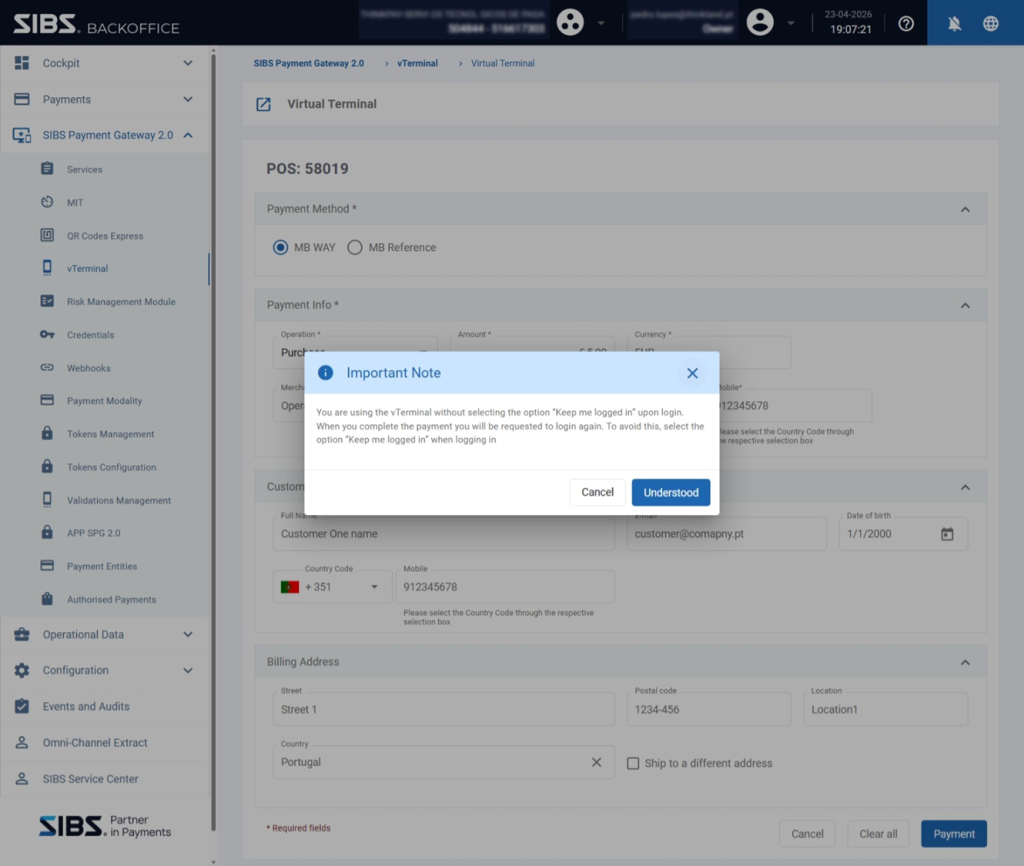
Task: Click the Virtual Terminal open-external icon
Action: (263, 104)
